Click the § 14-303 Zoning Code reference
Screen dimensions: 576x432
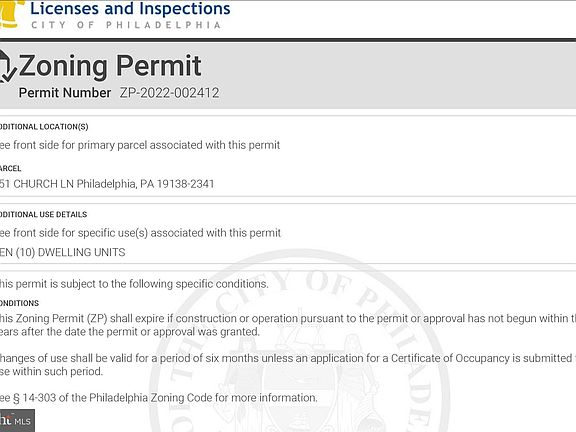point(159,398)
